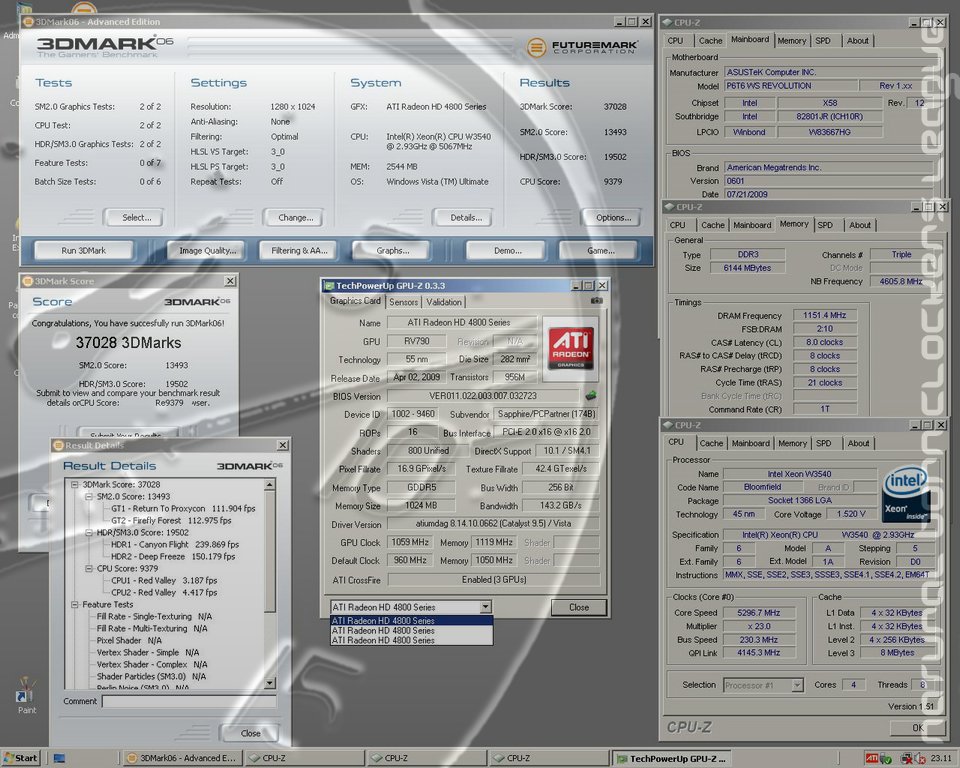The width and height of the screenshot is (960, 768).
Task: Click the muted volume tray icon
Action: coord(919,758)
